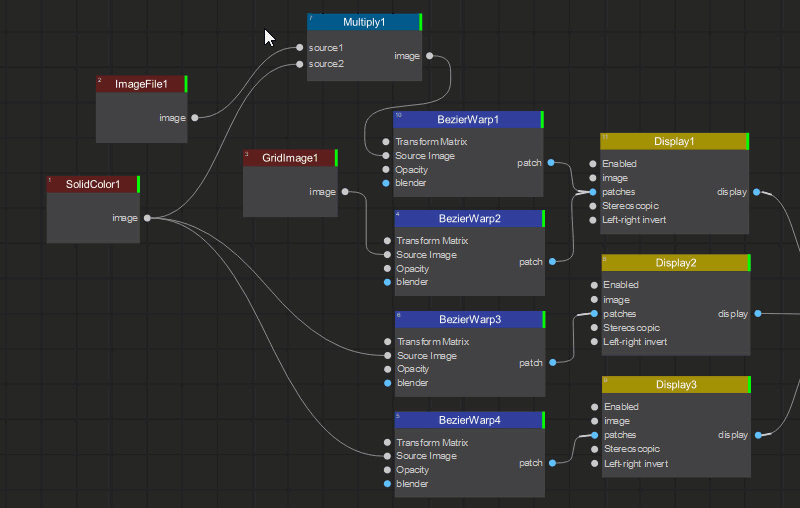The height and width of the screenshot is (508, 800).
Task: Click Display1 patches input port
Action: click(592, 192)
